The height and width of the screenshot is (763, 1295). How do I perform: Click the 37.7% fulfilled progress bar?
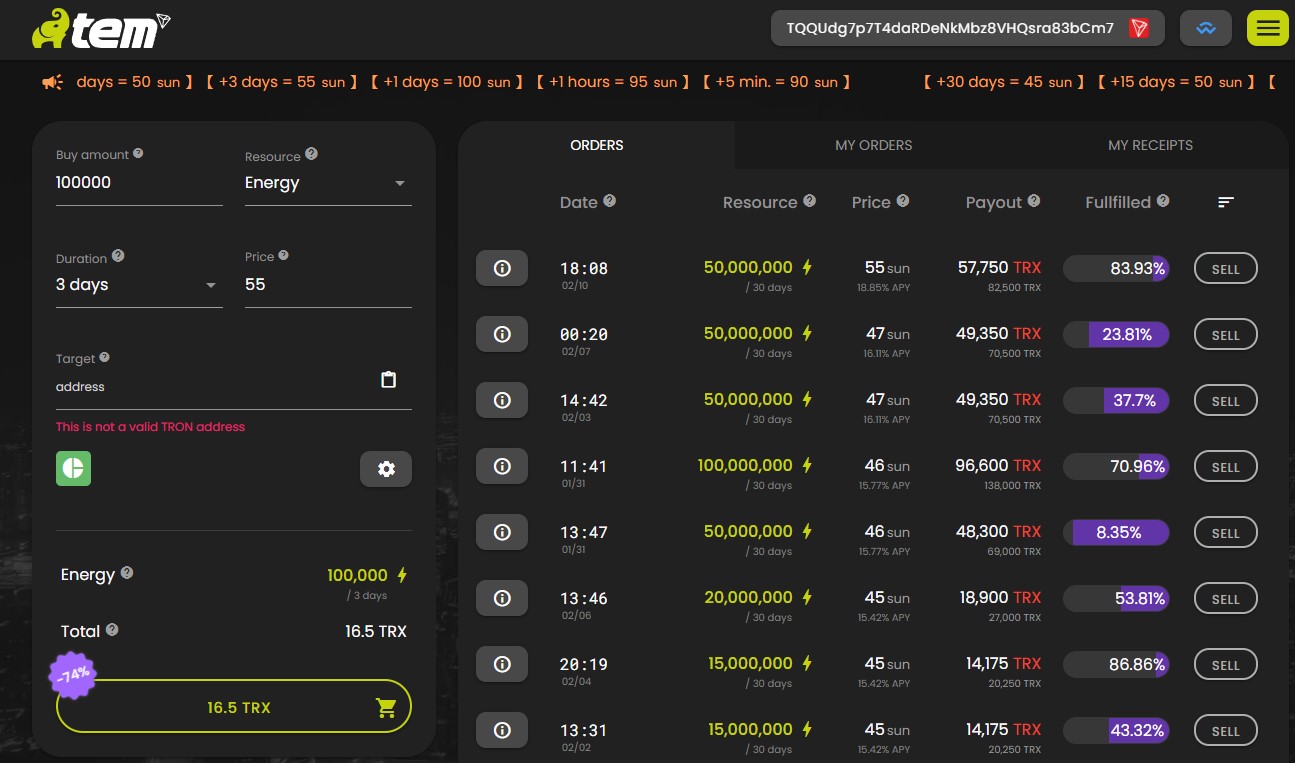[1116, 400]
